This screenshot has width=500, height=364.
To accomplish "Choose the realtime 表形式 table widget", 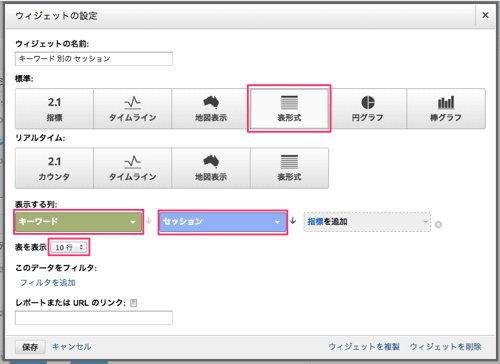I will coord(289,168).
